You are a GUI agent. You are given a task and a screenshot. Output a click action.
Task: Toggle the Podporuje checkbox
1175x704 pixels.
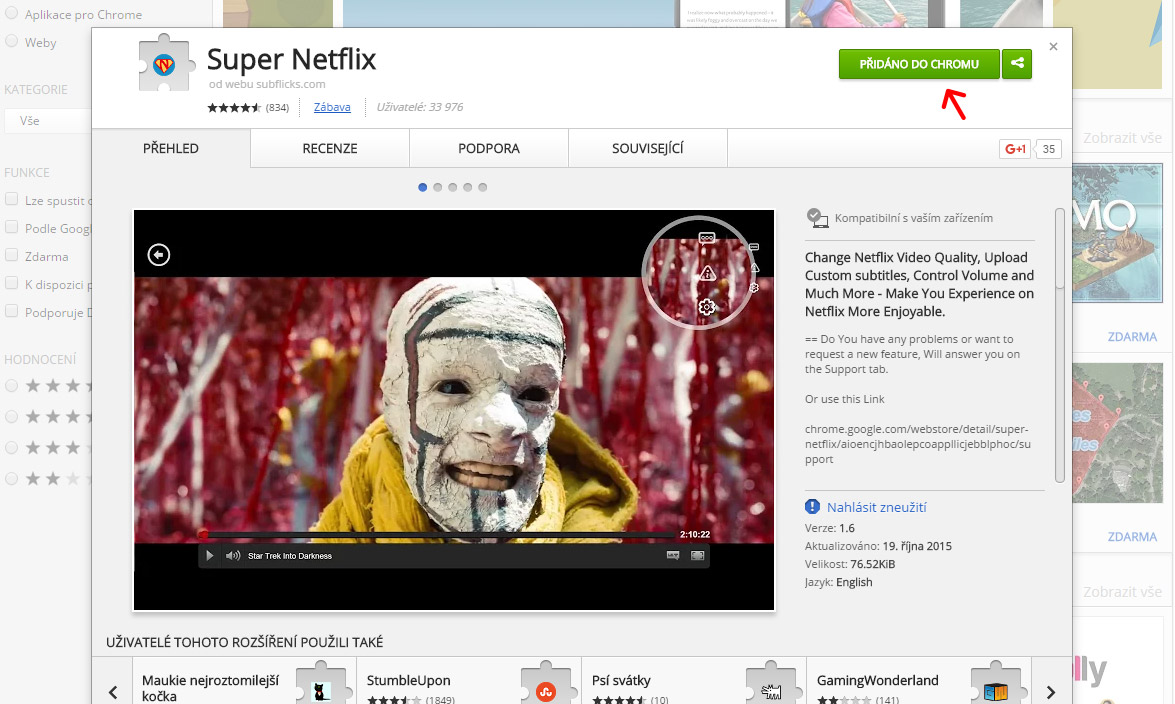click(x=11, y=311)
